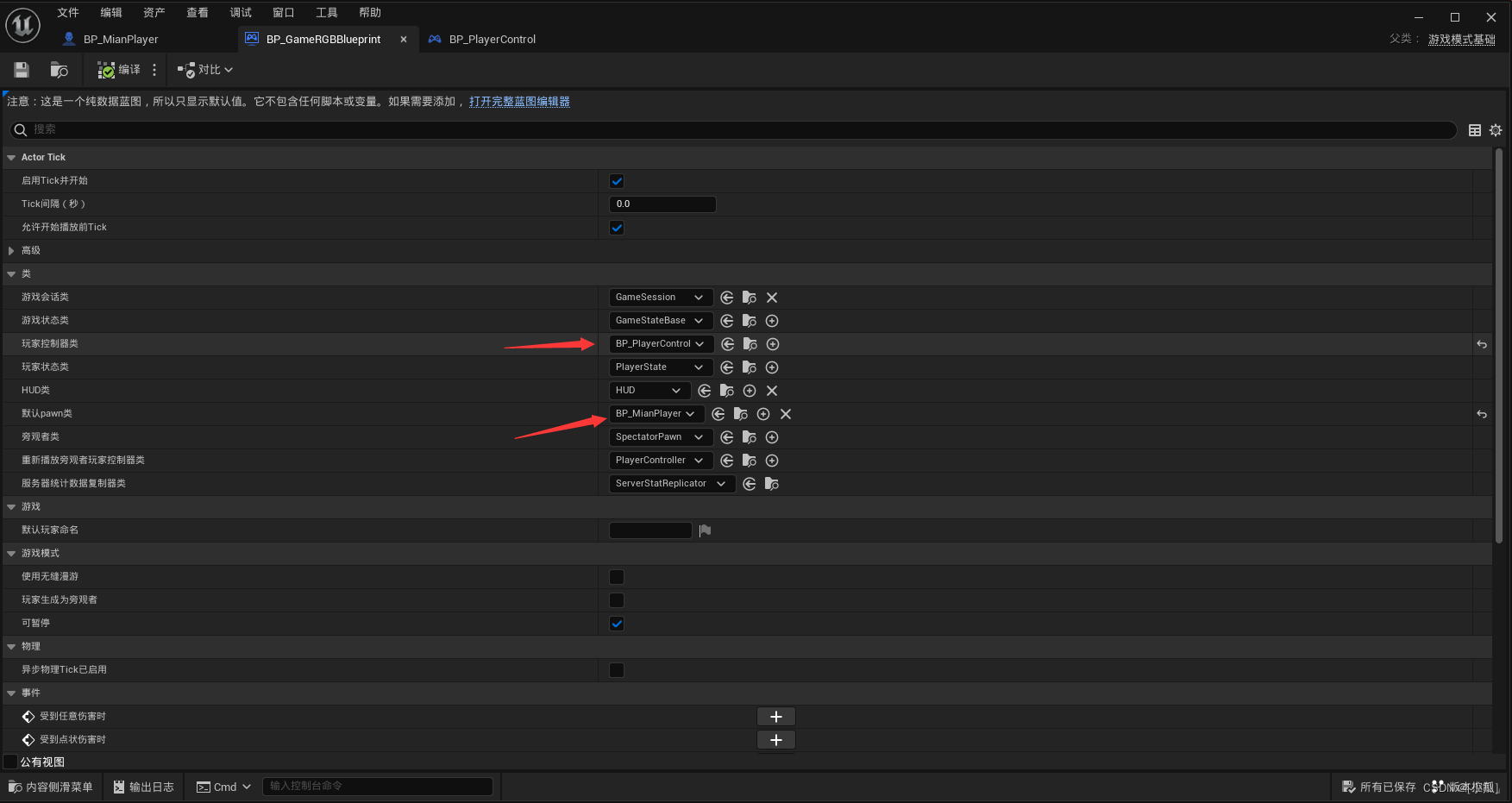Open 内容侧滑菜单 content drawer
This screenshot has height=803, width=1512.
pyautogui.click(x=50, y=787)
